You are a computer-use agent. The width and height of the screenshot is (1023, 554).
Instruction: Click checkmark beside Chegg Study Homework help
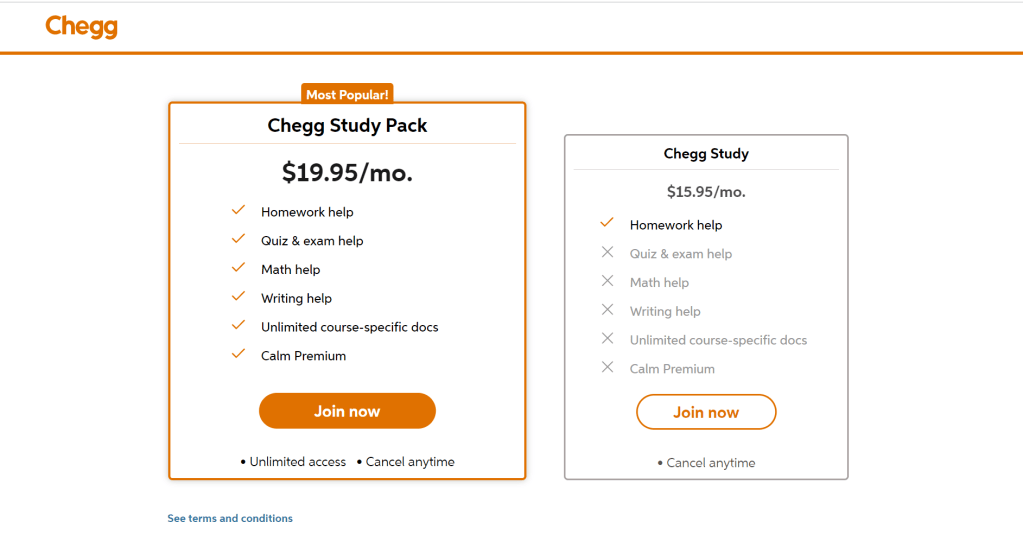click(x=607, y=224)
